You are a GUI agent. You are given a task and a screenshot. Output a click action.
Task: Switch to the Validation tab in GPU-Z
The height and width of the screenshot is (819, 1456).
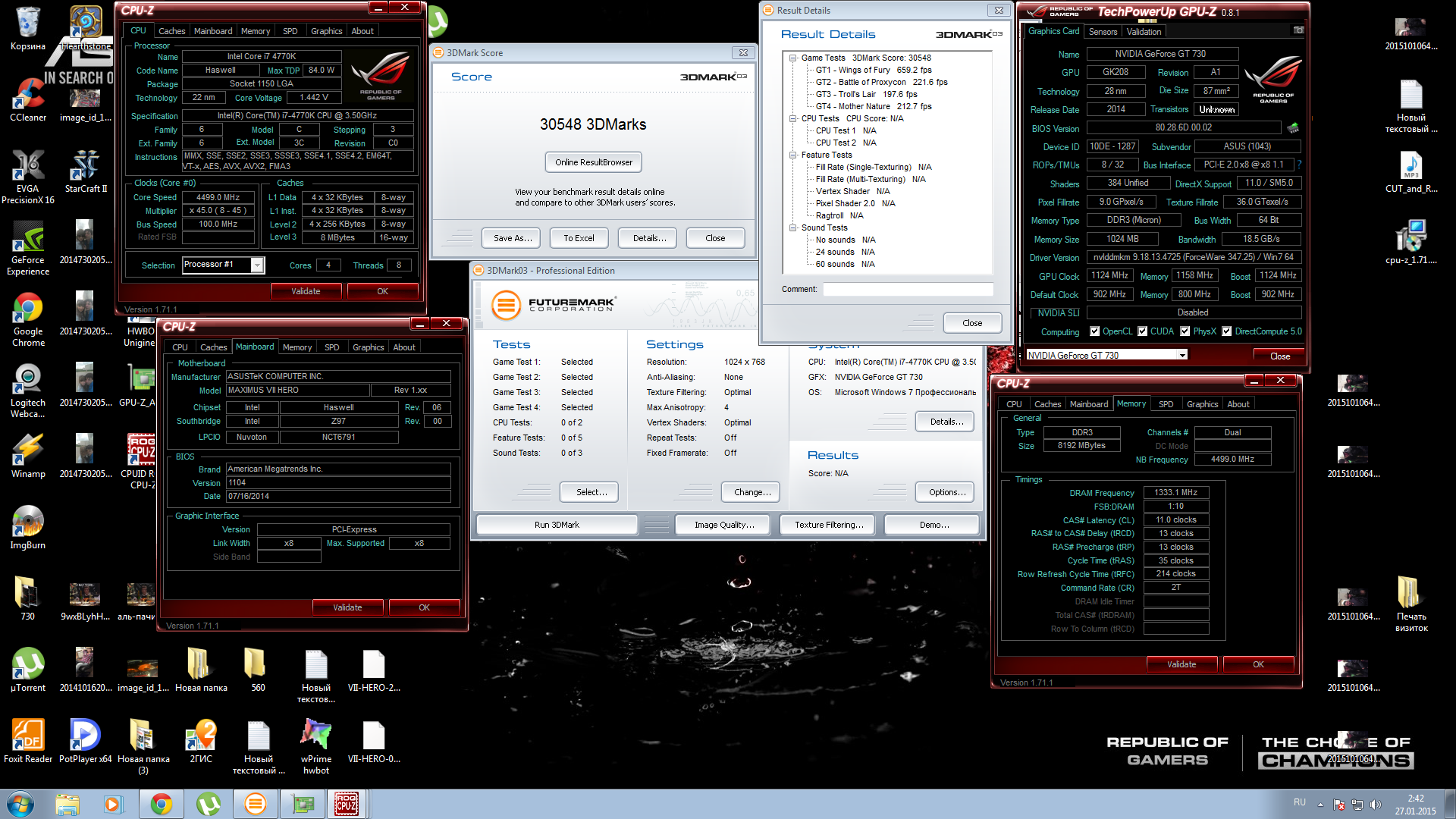[x=1144, y=32]
